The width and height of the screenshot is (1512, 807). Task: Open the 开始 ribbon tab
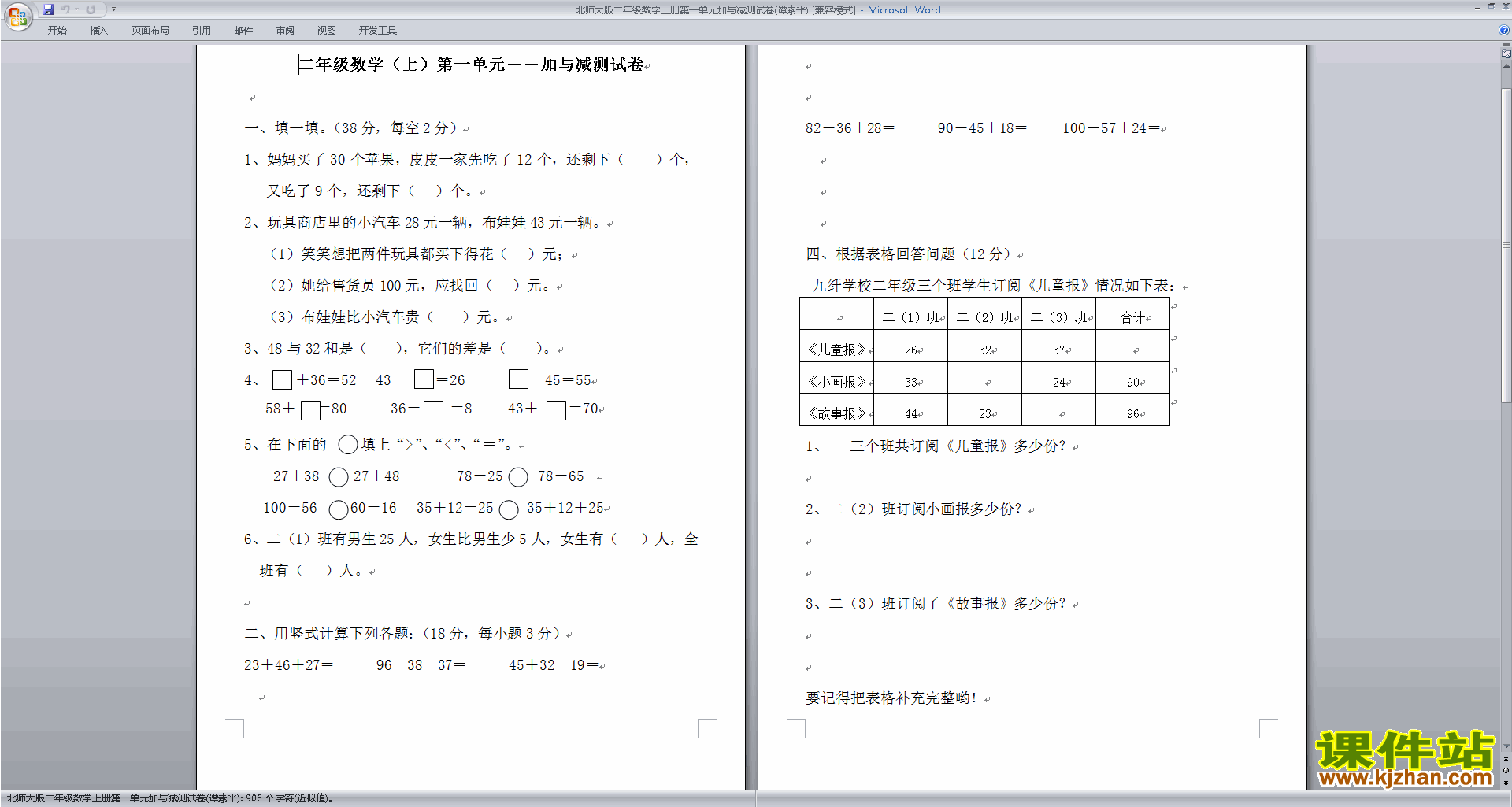(57, 30)
